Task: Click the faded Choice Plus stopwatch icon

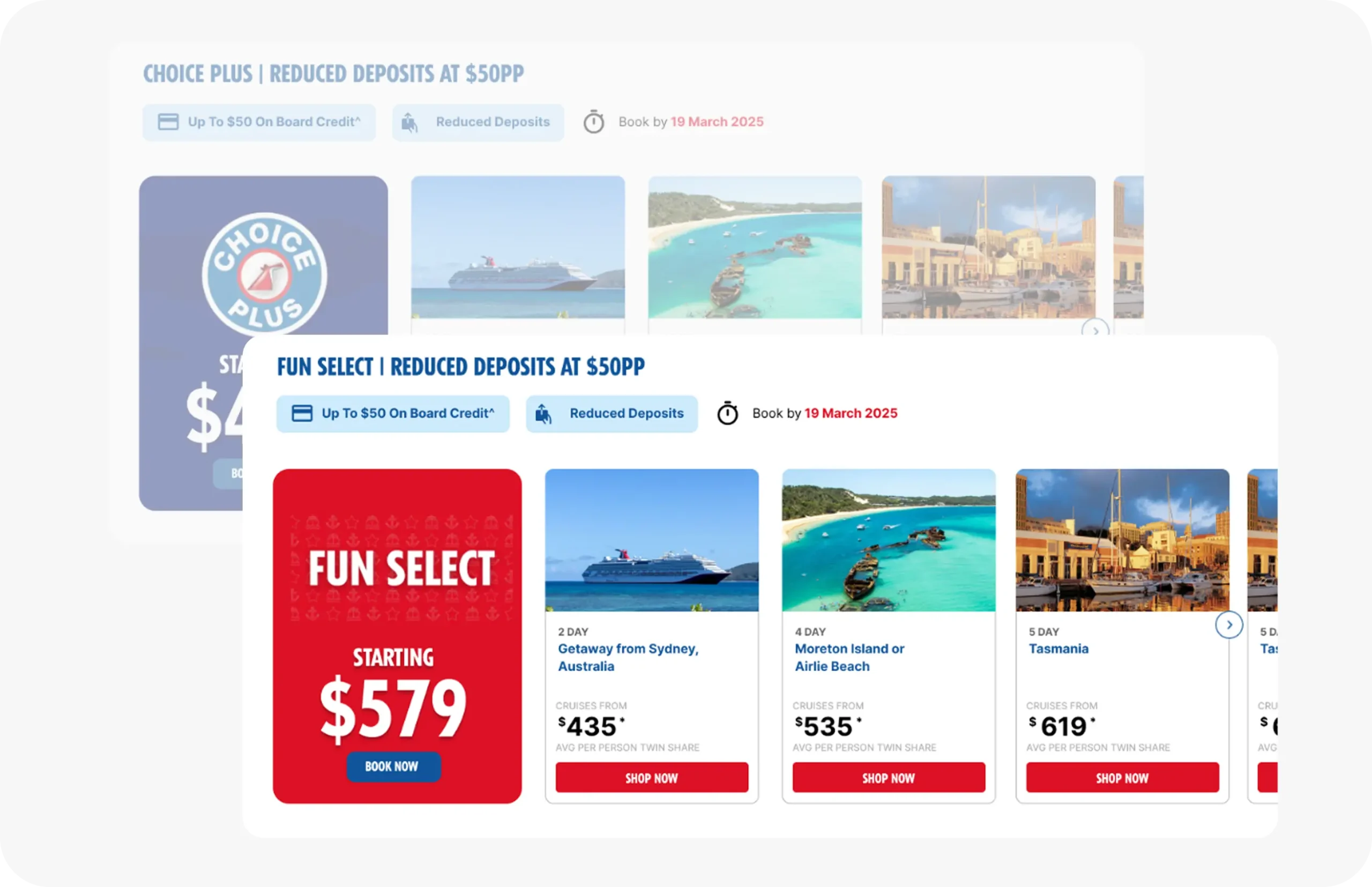Action: click(x=594, y=121)
